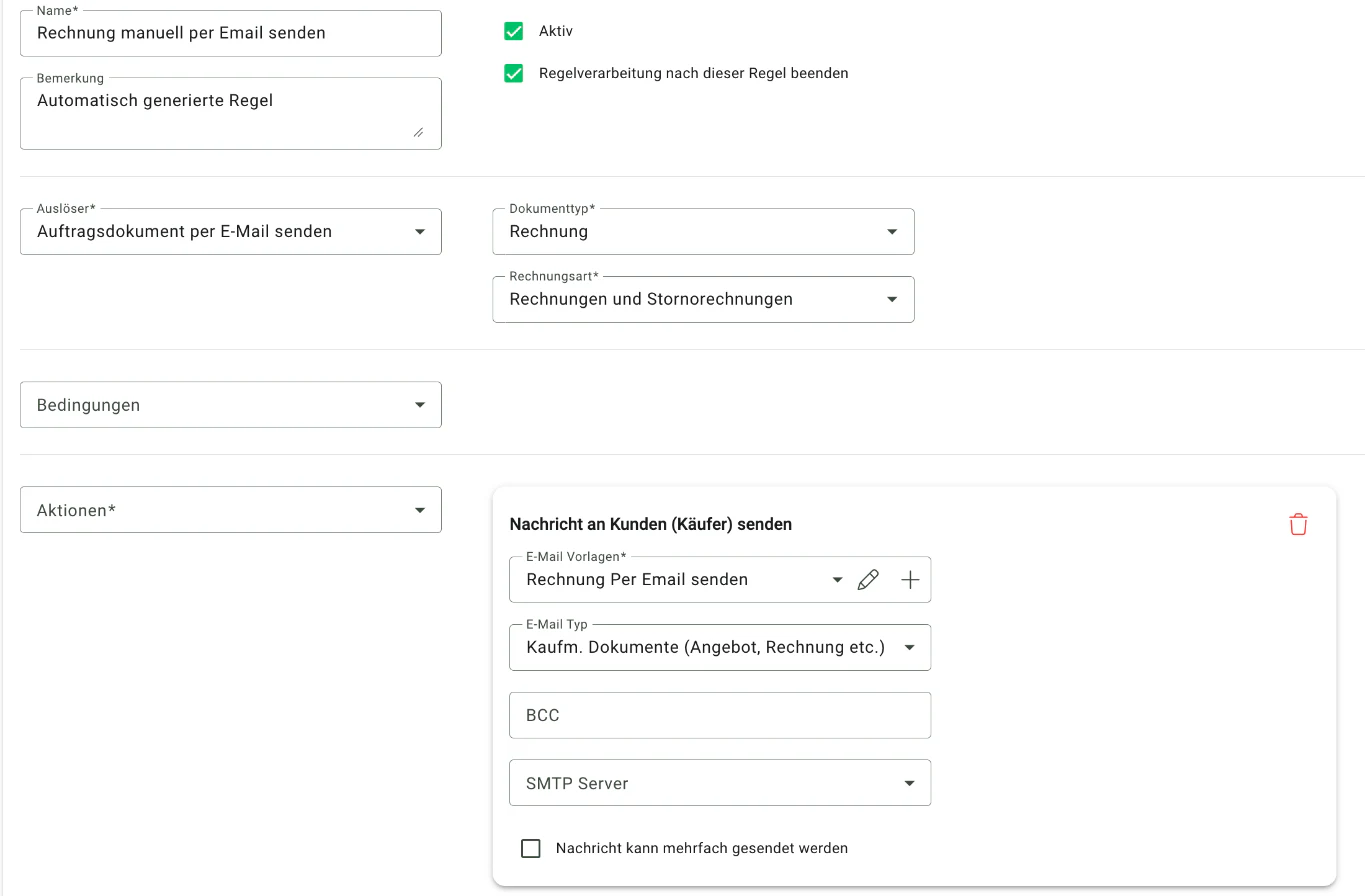Toggle Regelverarbeitung nach dieser Regel beenden checkbox
1365x896 pixels.
click(514, 73)
